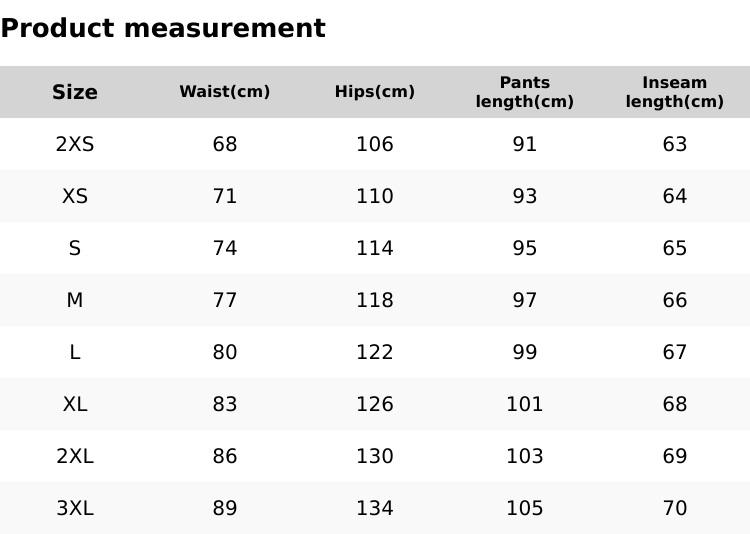750x534 pixels.
Task: Click the Inseam length(cm) column header
Action: pos(675,92)
